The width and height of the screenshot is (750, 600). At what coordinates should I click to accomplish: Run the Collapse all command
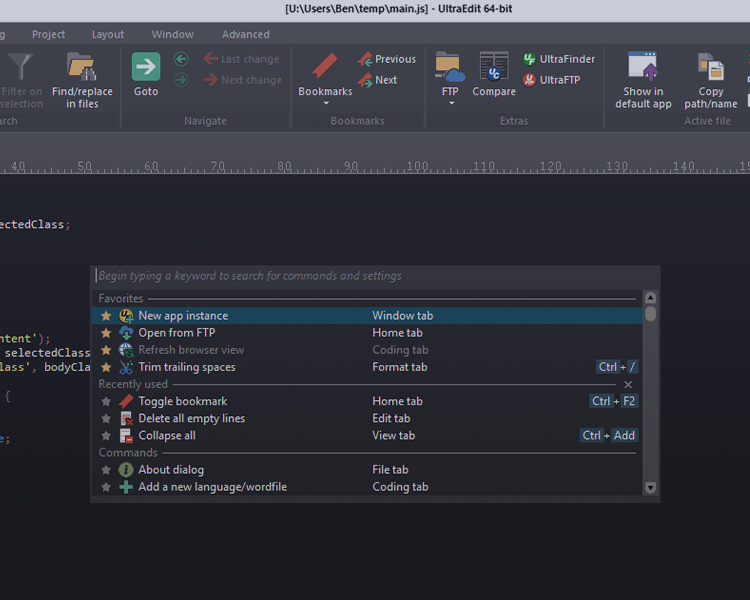click(367, 436)
